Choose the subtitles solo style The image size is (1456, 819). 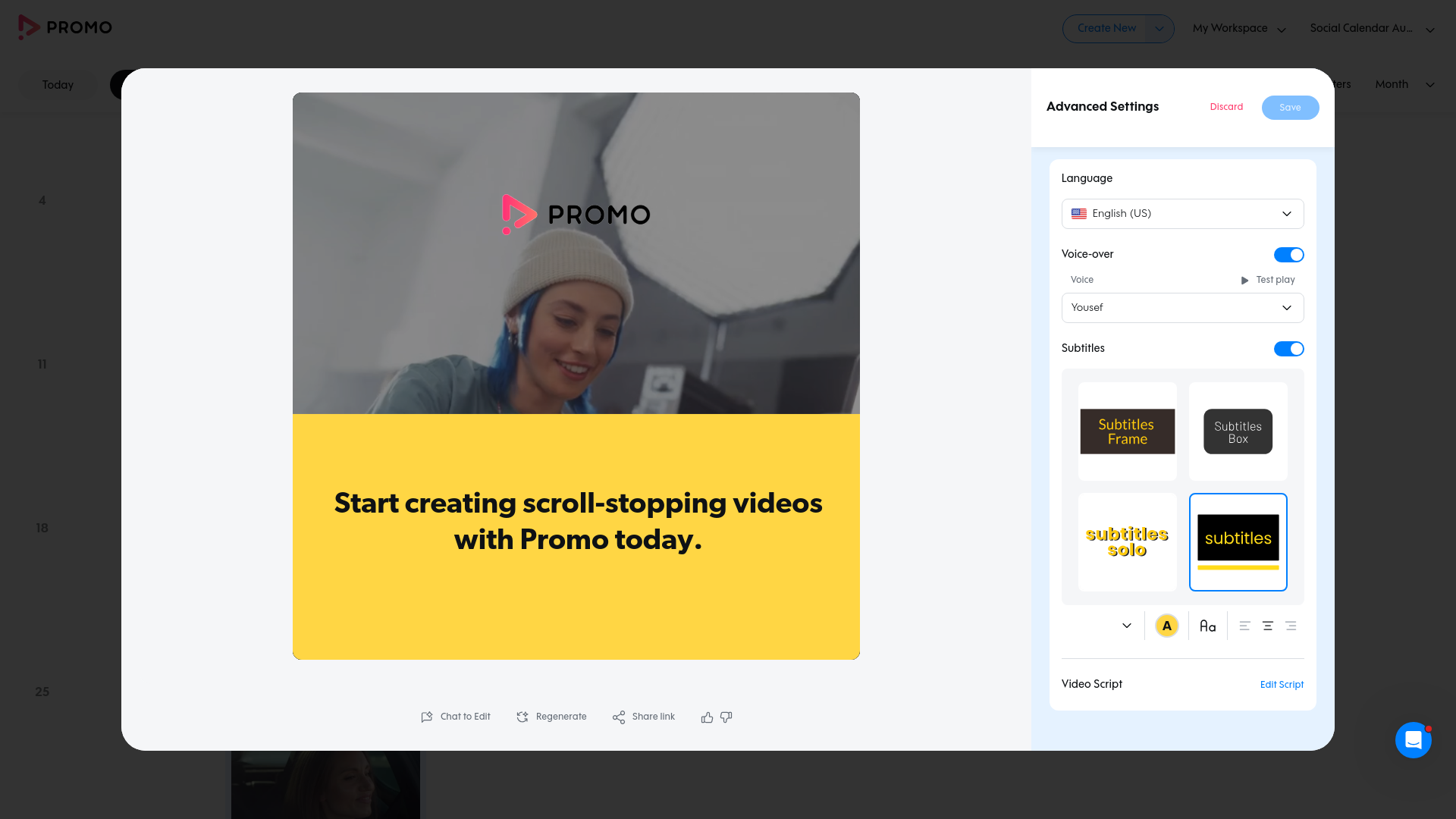click(1128, 542)
